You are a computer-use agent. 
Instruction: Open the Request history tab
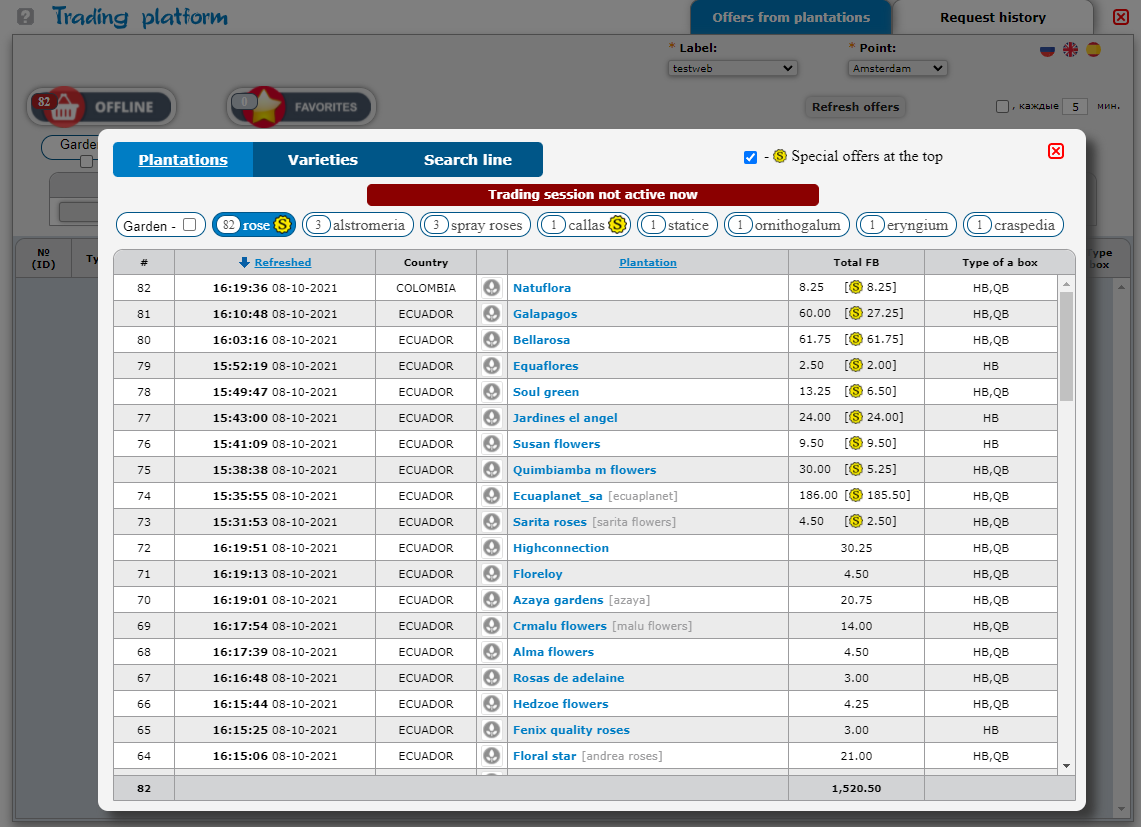click(992, 17)
